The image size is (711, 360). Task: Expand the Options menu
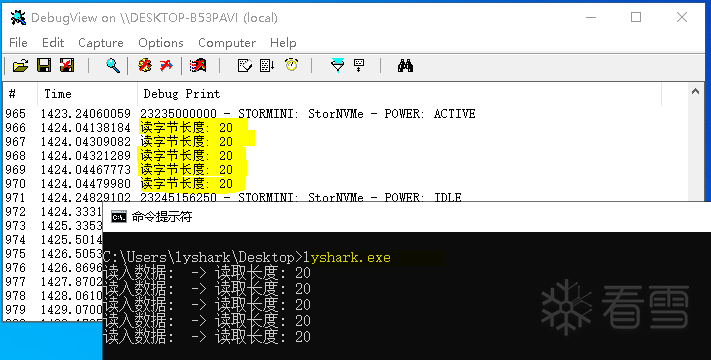coord(161,43)
